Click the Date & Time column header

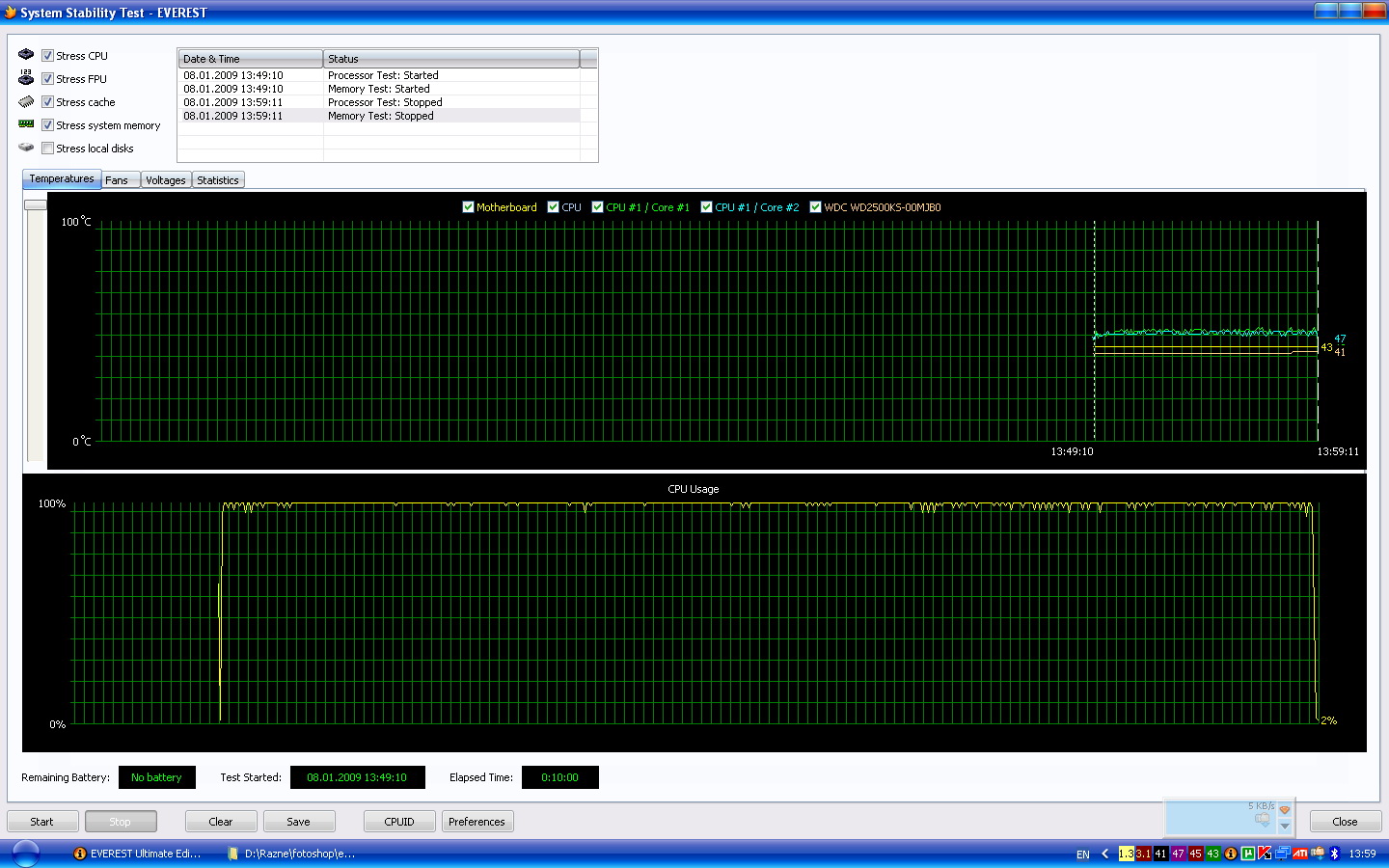pyautogui.click(x=250, y=59)
